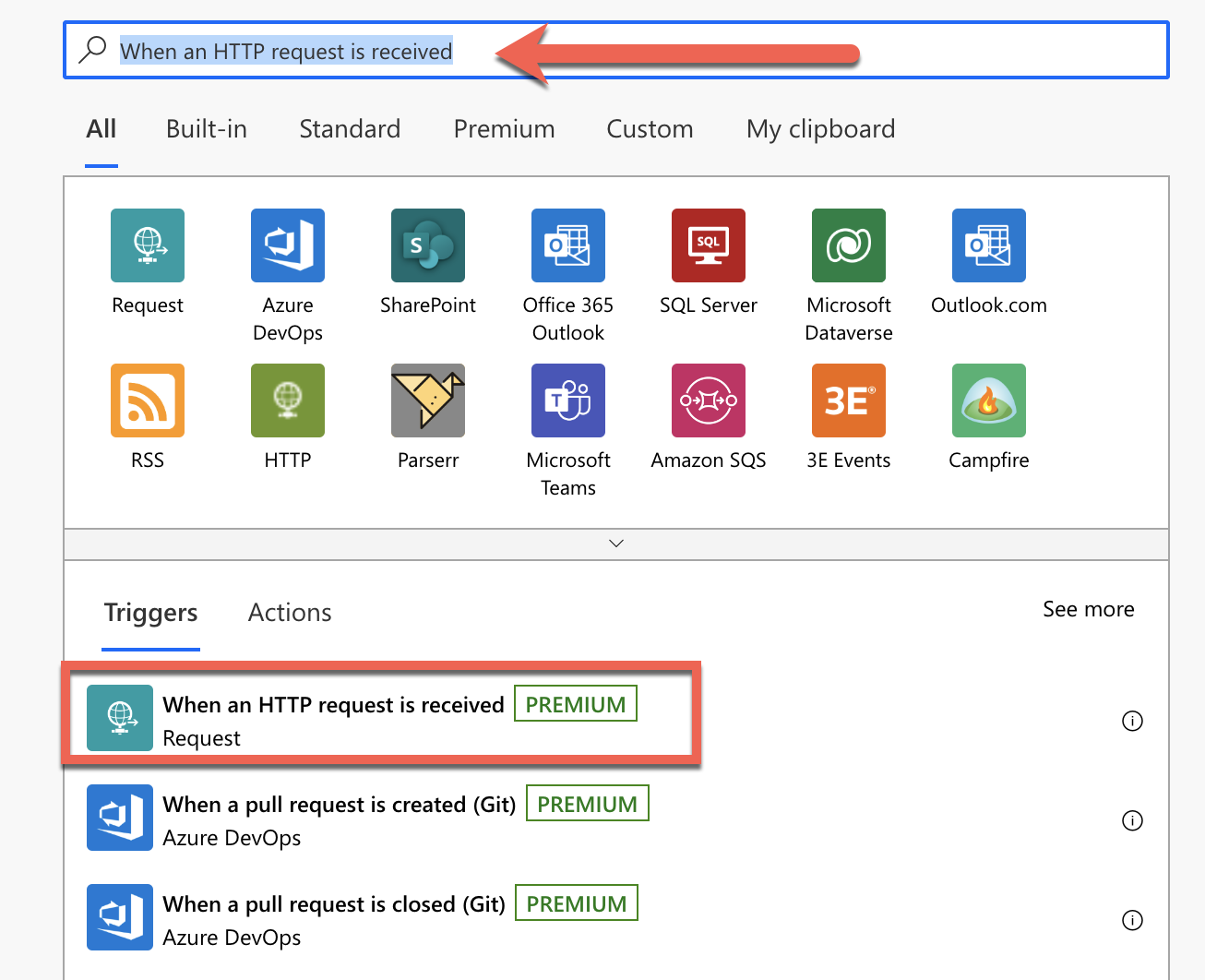Click PREMIUM badge on pull request created

pyautogui.click(x=588, y=804)
